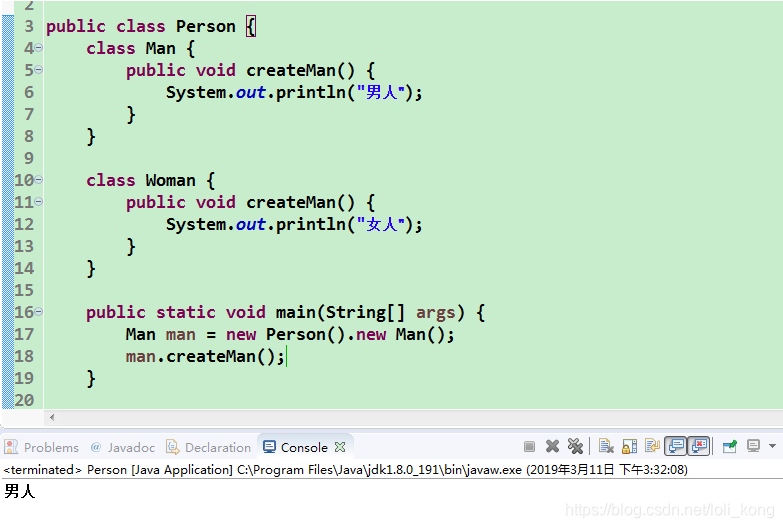
Task: Click the Javadoc @ icon
Action: tap(96, 447)
